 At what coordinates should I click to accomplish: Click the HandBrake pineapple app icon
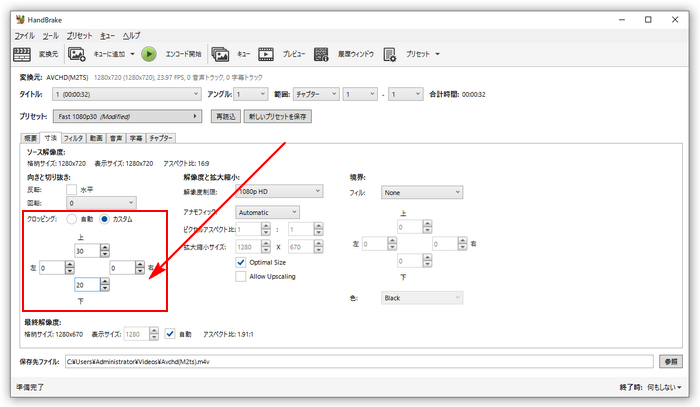(x=20, y=20)
